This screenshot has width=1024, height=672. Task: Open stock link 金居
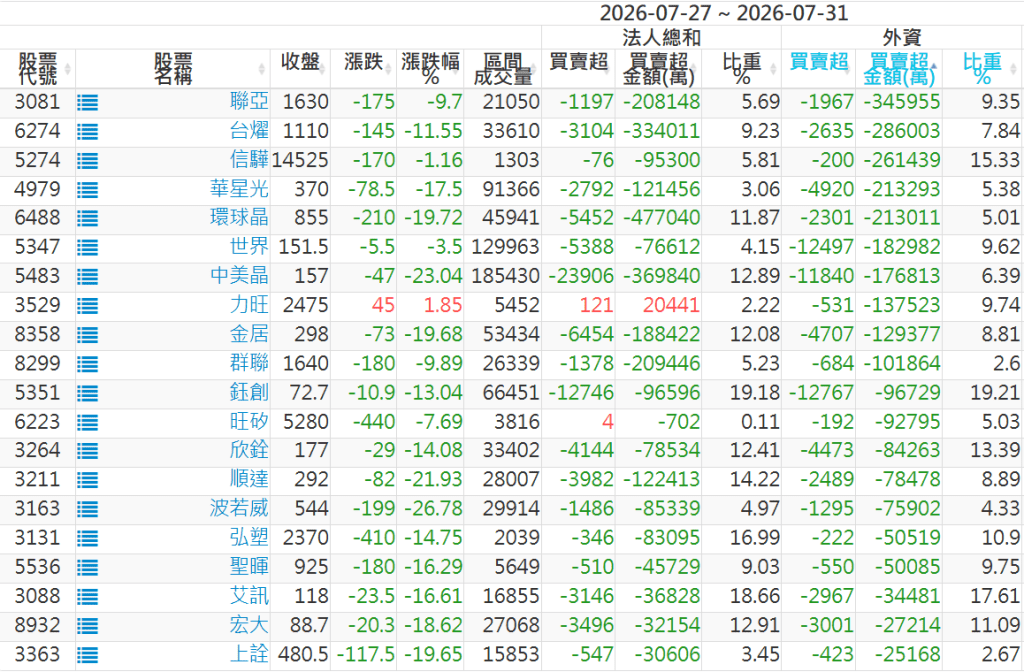point(249,334)
